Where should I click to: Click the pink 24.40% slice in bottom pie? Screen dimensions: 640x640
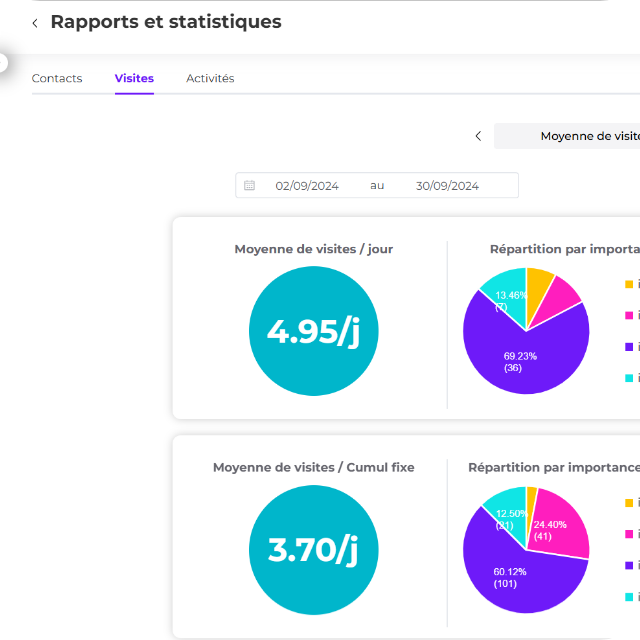pyautogui.click(x=557, y=524)
